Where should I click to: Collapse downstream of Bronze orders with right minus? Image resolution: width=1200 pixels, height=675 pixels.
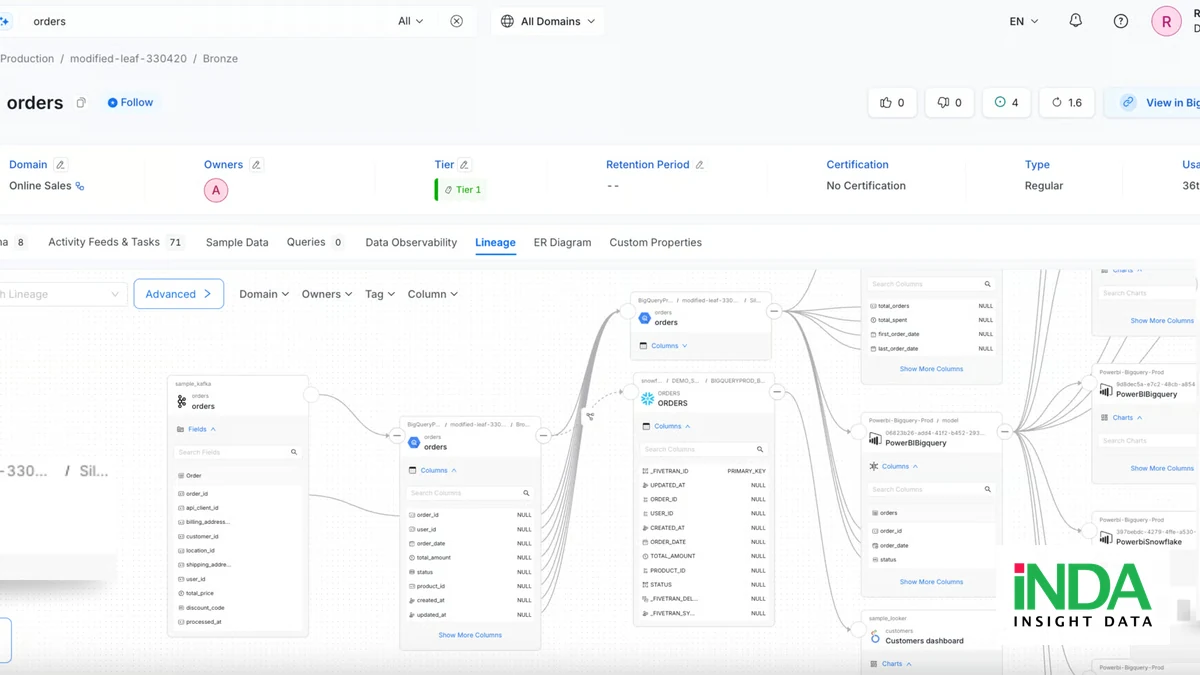(544, 436)
